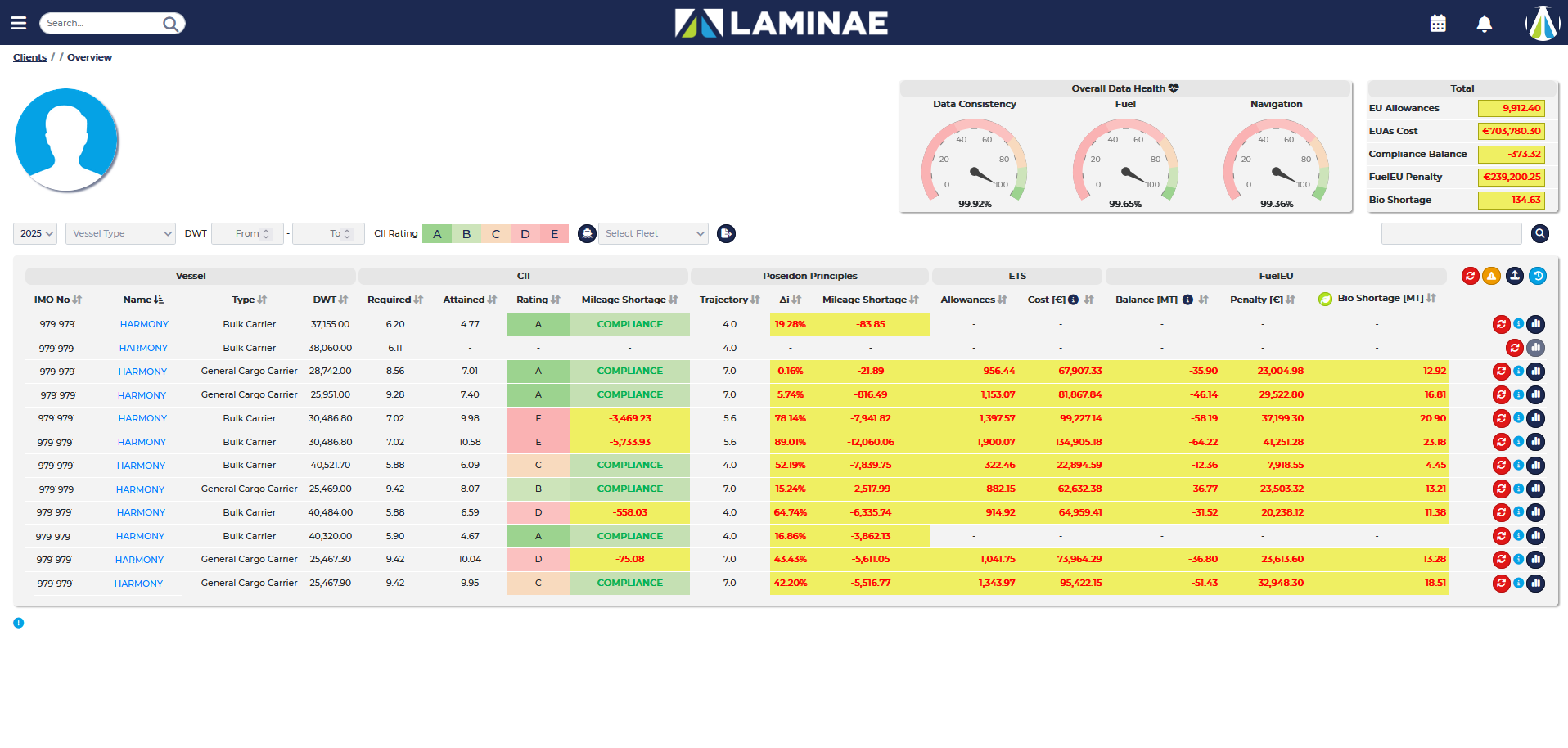Screen dimensions: 1568x748
Task: Click the orange warning triangle icon
Action: (1492, 276)
